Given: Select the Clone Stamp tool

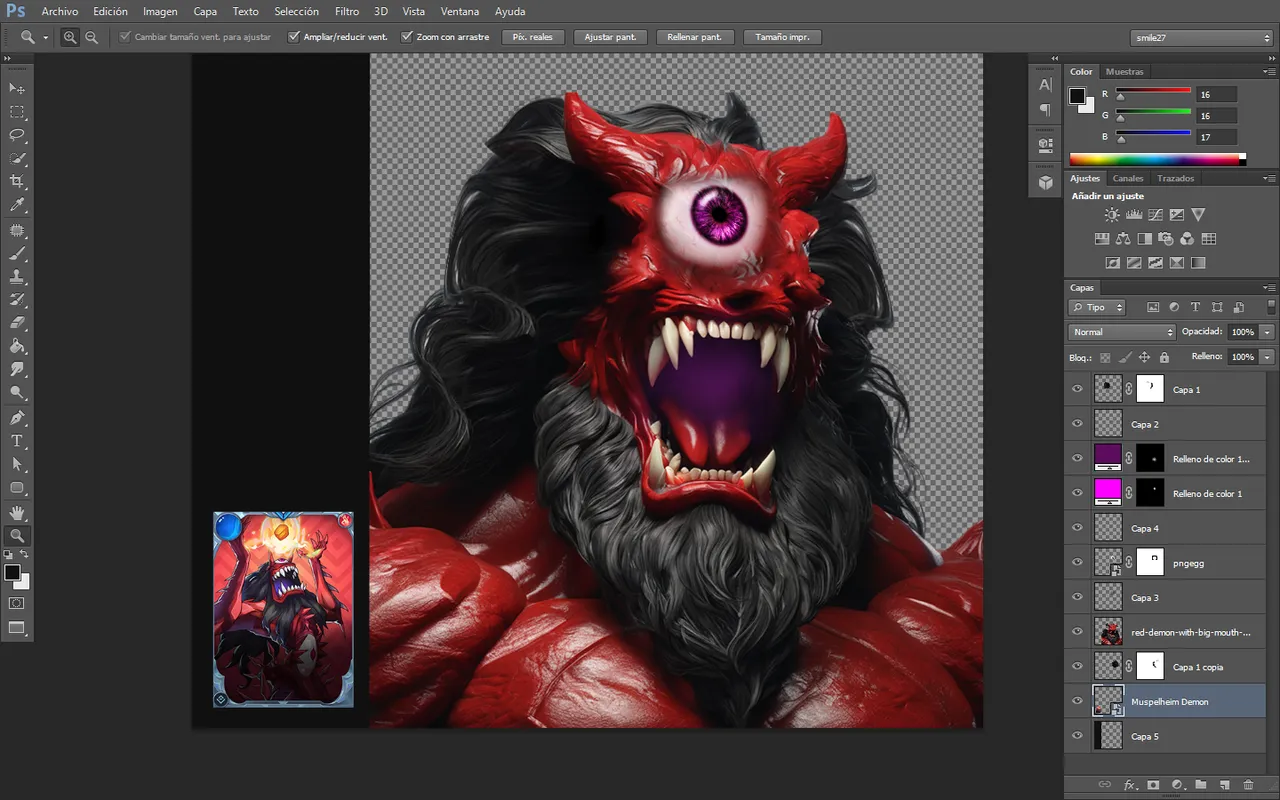Looking at the screenshot, I should 17,277.
